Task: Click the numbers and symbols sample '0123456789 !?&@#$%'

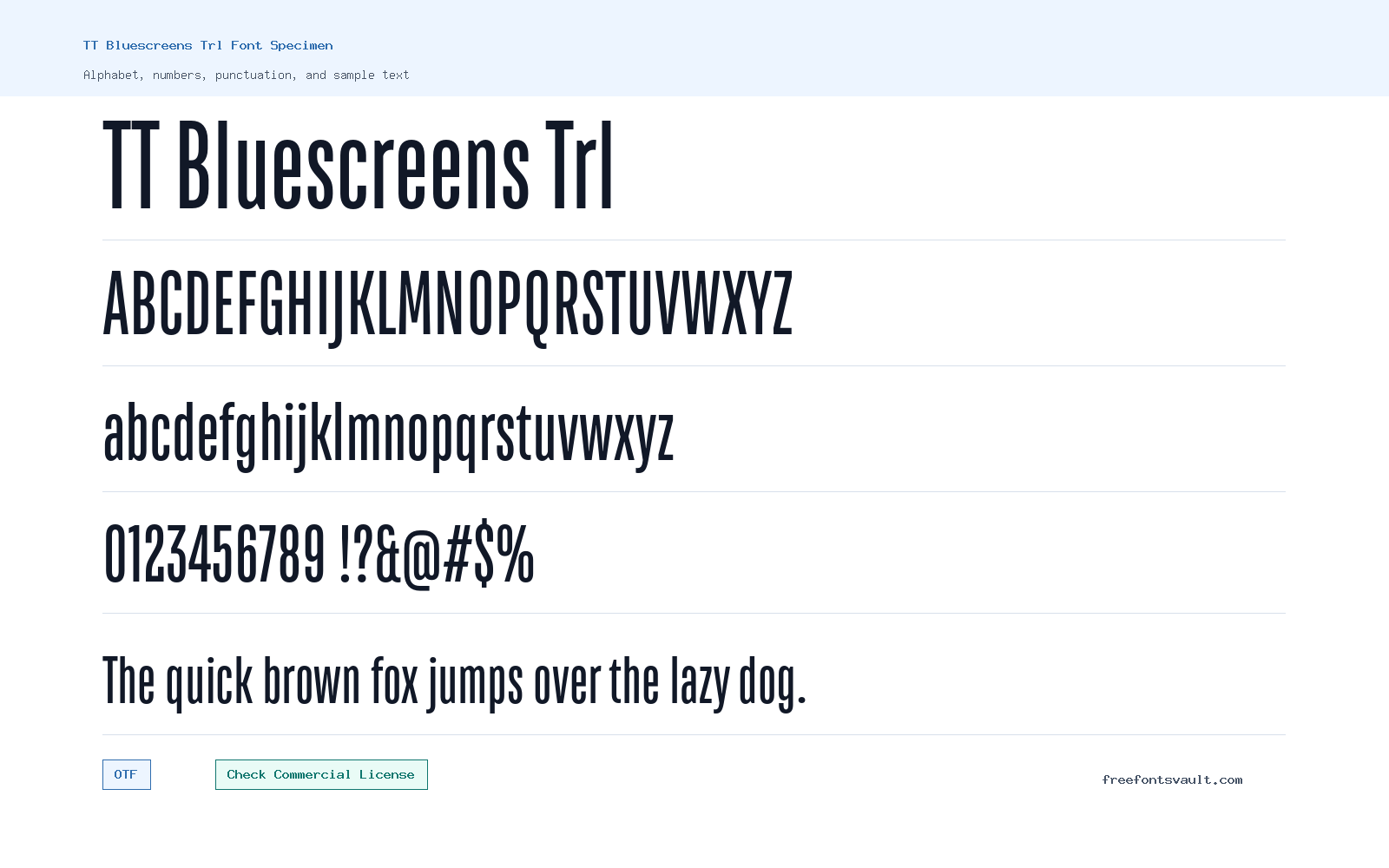Action: [319, 555]
